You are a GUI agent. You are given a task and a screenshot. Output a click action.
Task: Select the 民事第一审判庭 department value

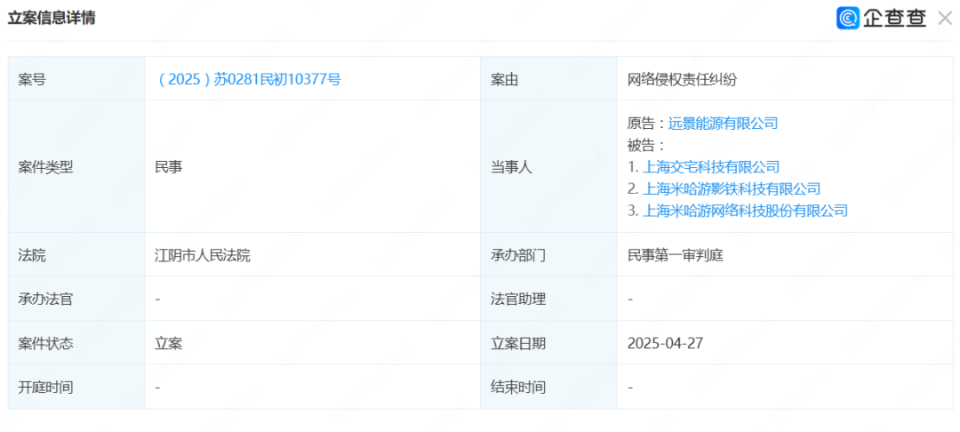675,255
